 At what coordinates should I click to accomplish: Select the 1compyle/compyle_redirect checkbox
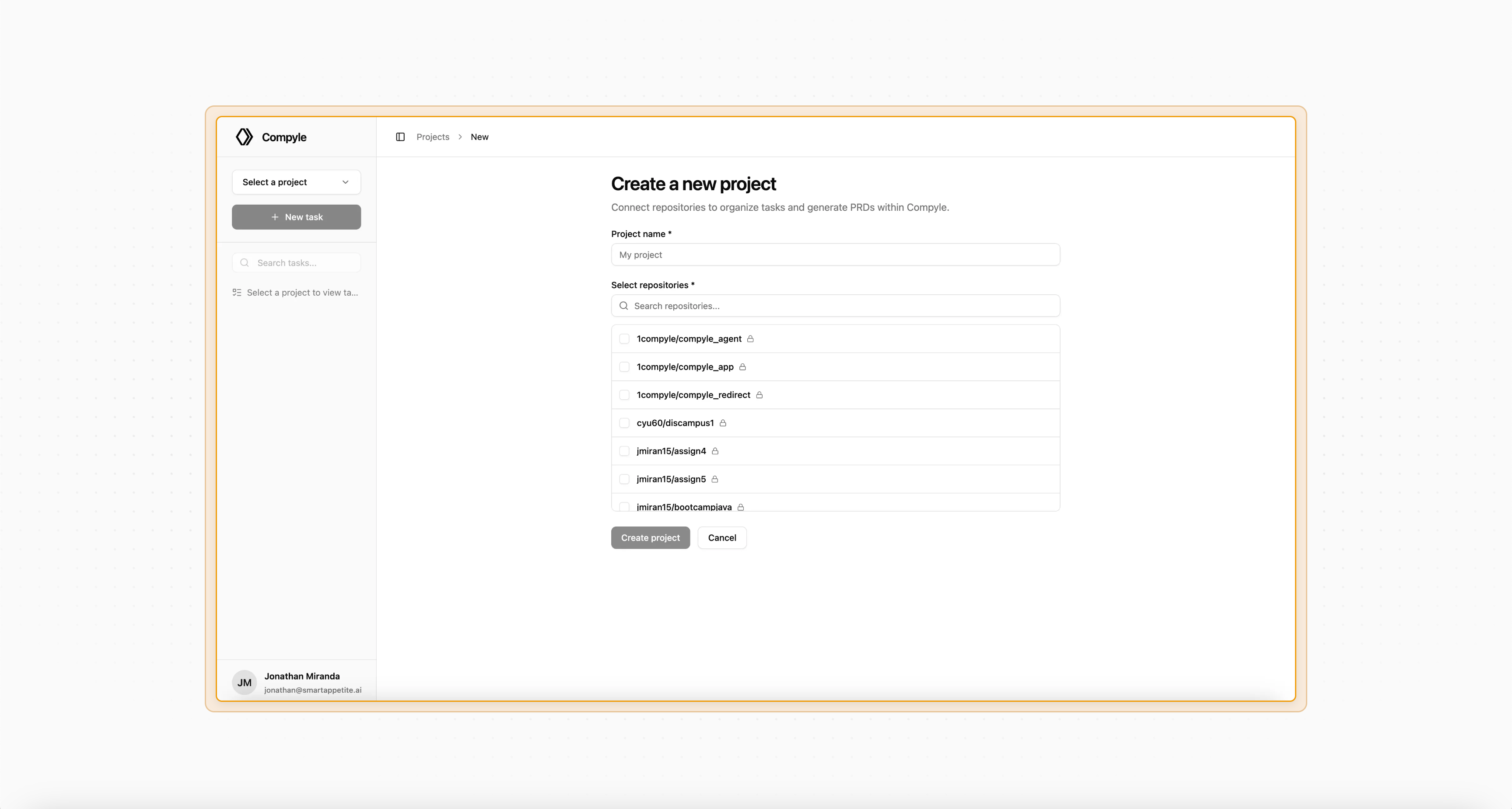(624, 395)
